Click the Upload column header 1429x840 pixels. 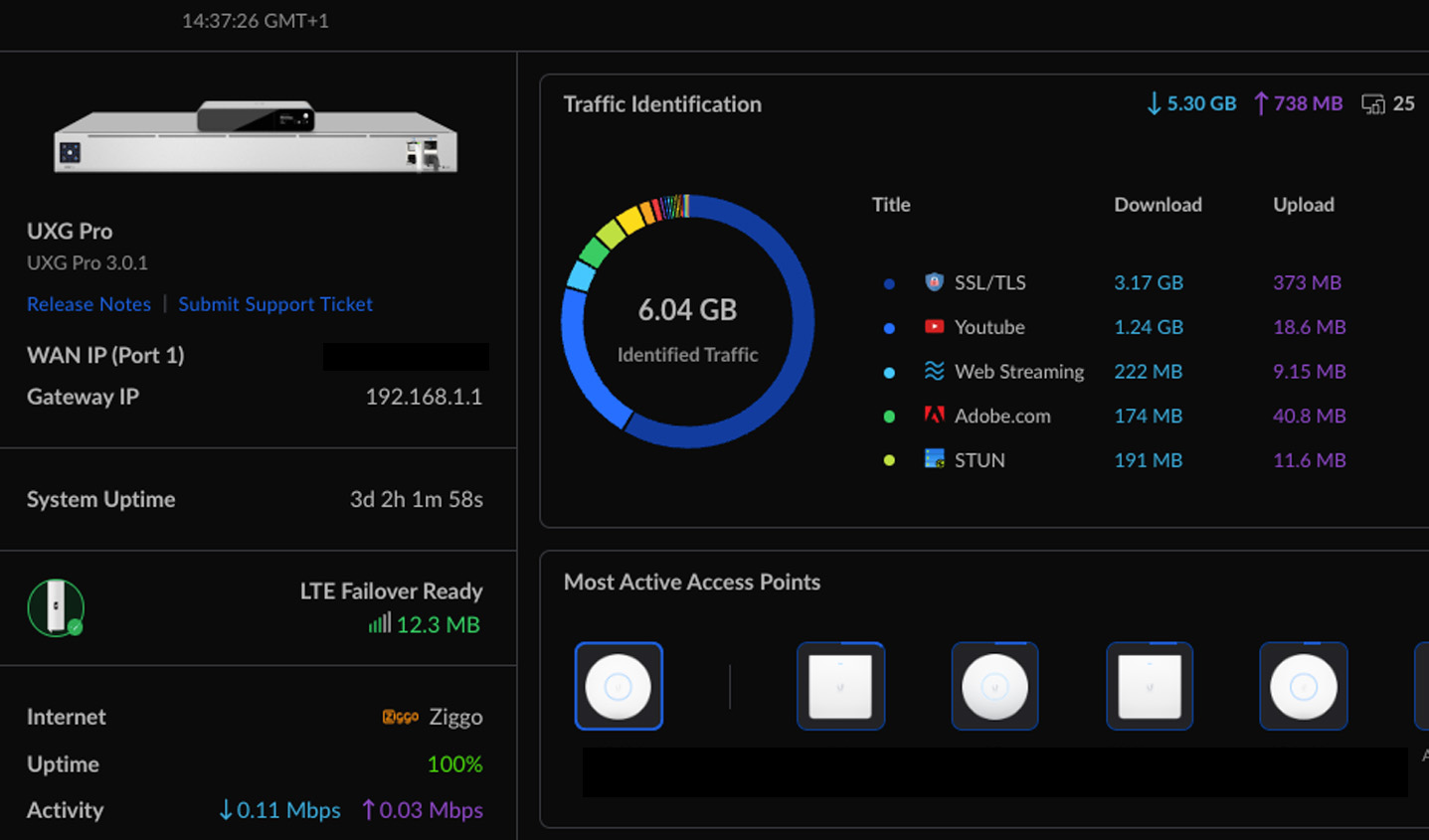pos(1304,205)
